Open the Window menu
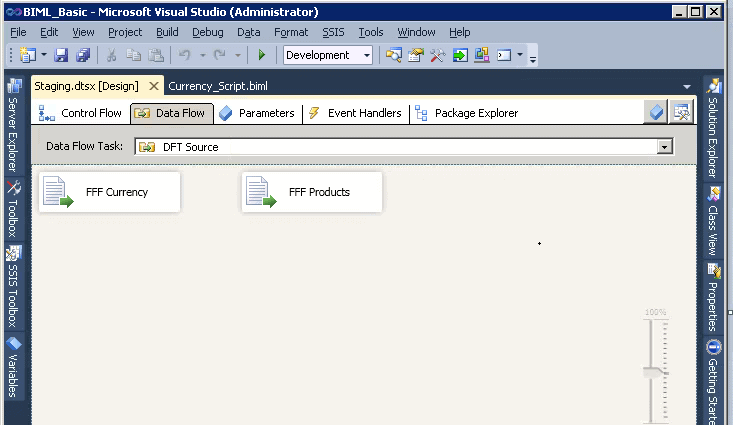 coord(416,32)
